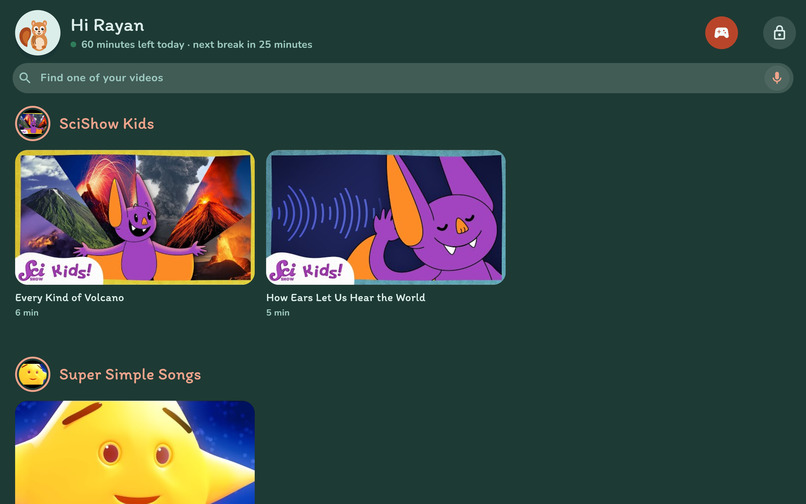
Task: Open the SciShow Kids channel avatar
Action: [x=32, y=123]
